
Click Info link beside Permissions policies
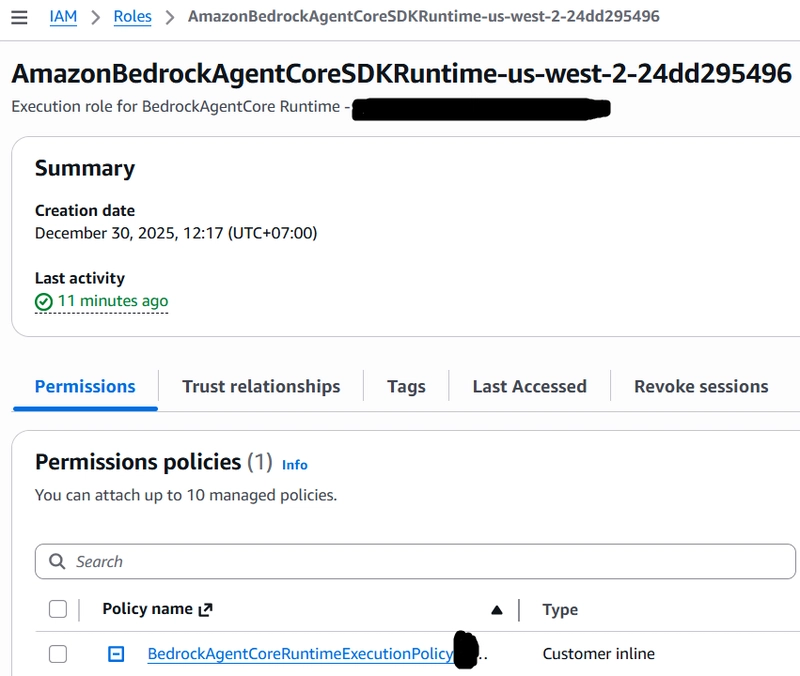point(294,465)
